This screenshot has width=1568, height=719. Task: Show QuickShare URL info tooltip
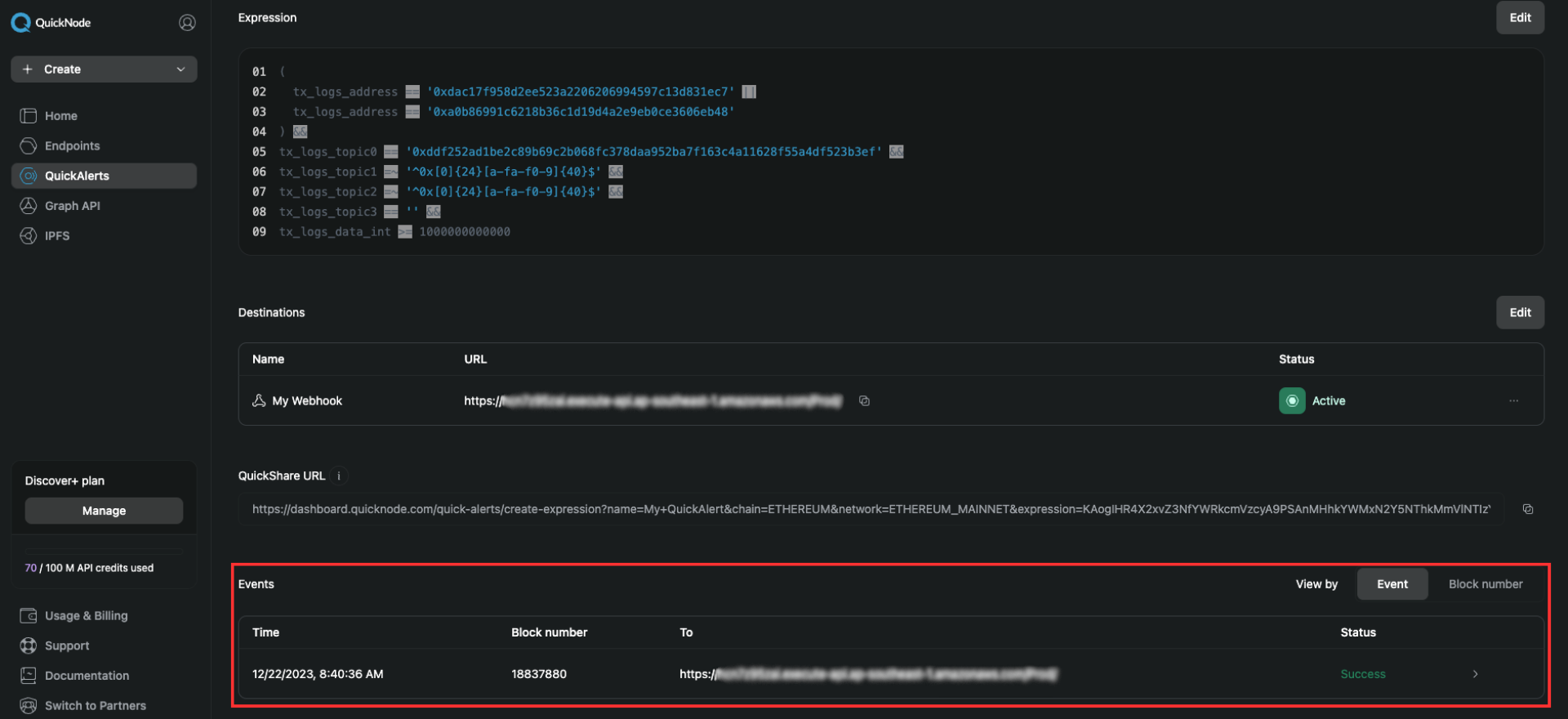[x=339, y=476]
